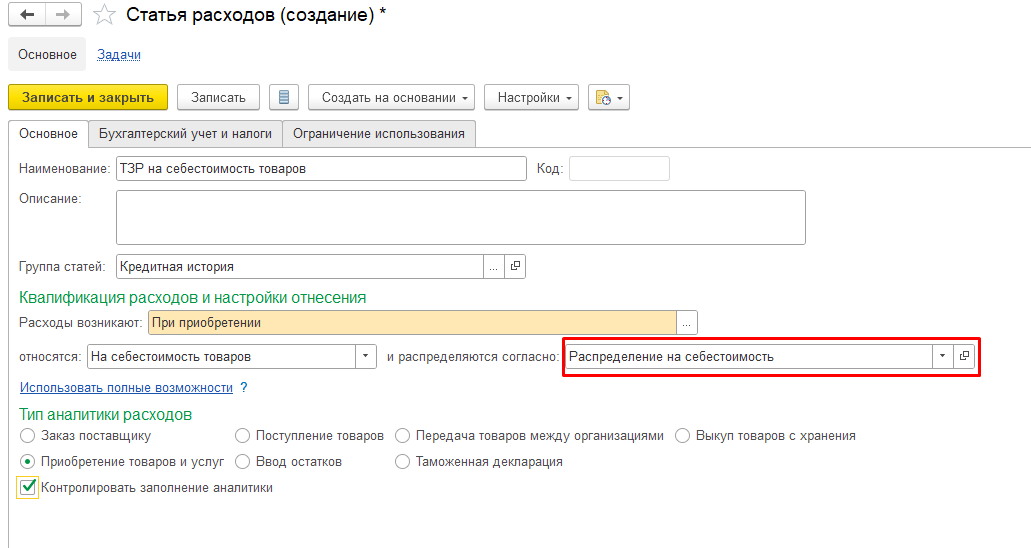Expand the относятся dropdown arrow
The height and width of the screenshot is (548, 1031).
coord(366,356)
